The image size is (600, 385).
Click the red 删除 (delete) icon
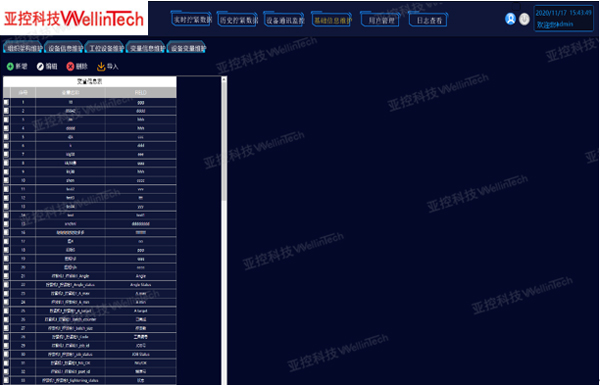pyautogui.click(x=70, y=67)
